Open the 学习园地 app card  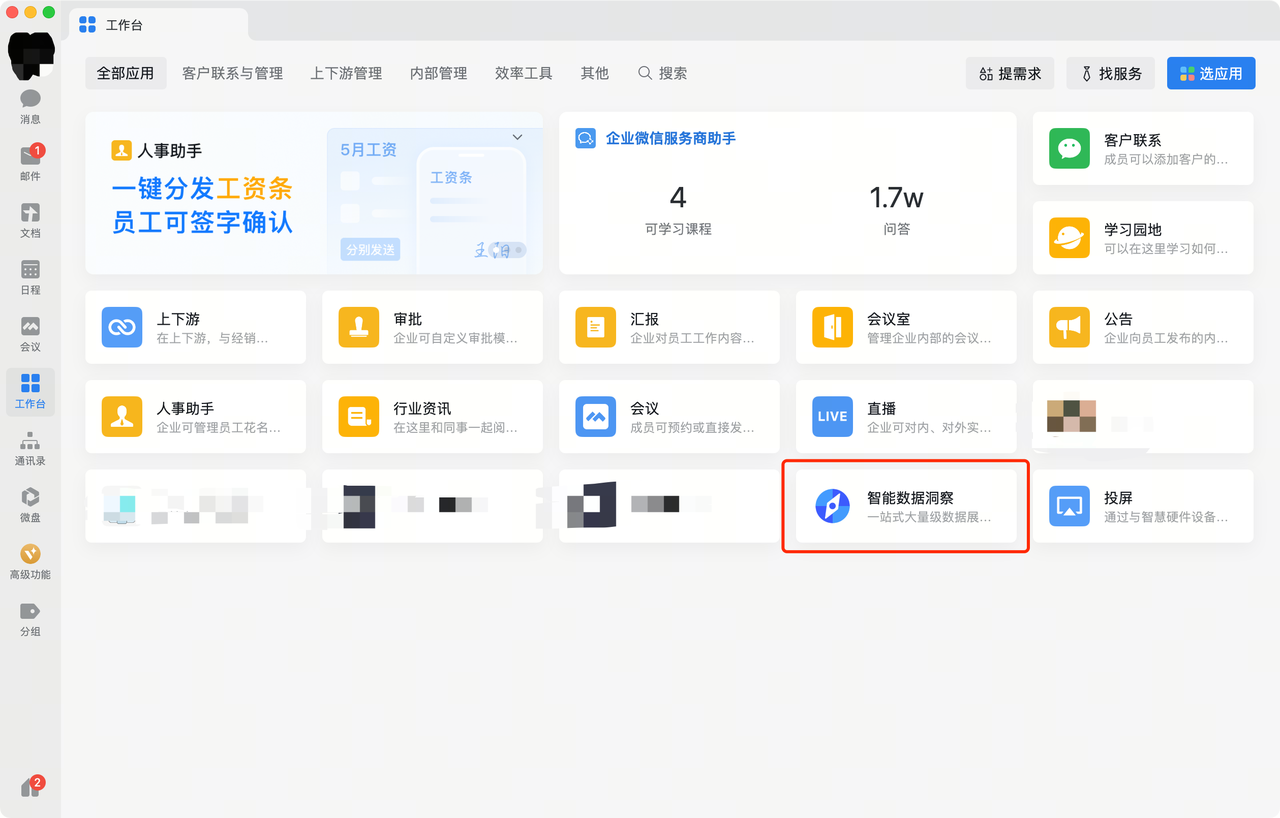pos(1143,237)
